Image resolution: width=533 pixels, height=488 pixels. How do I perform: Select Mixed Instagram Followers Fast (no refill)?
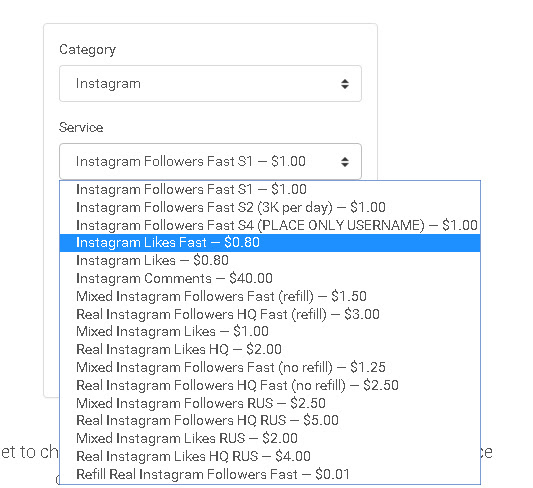tap(270, 367)
